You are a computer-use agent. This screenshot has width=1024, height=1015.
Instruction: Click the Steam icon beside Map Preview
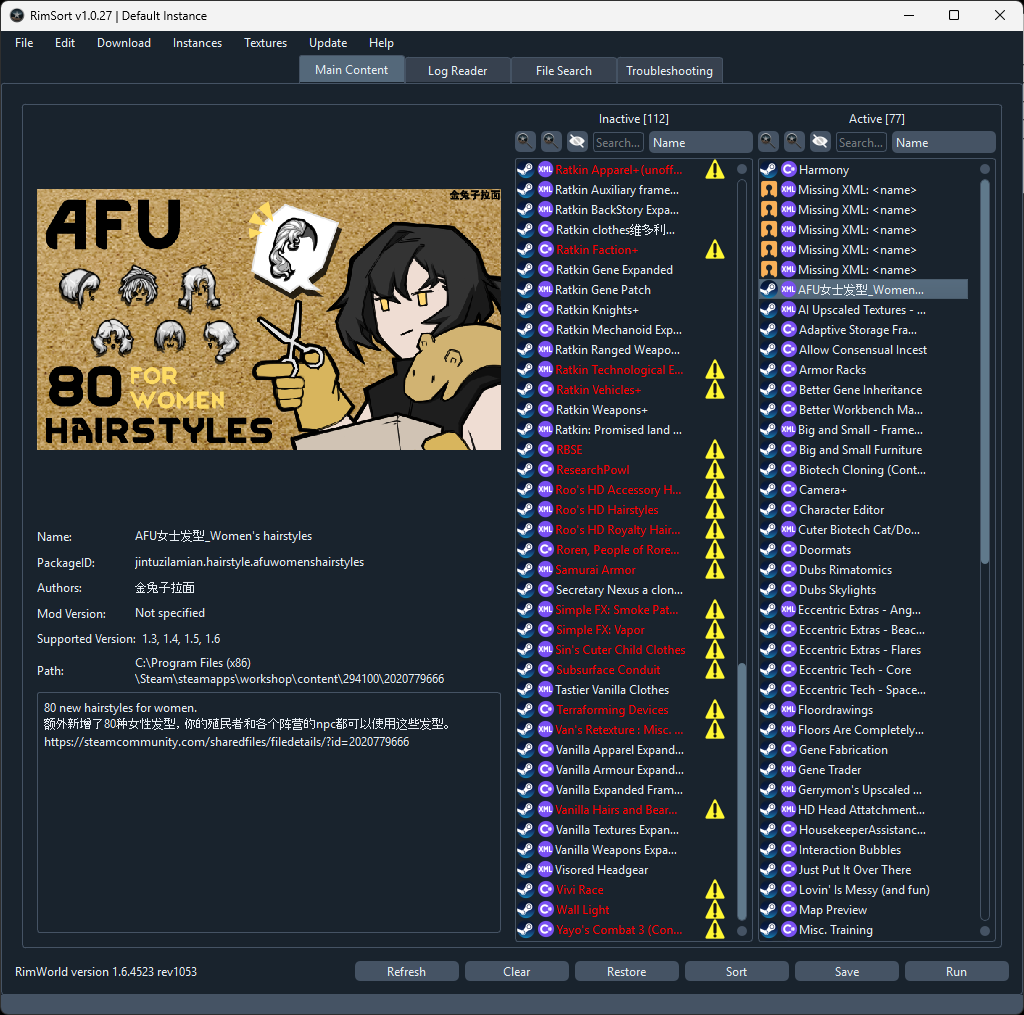coord(769,910)
